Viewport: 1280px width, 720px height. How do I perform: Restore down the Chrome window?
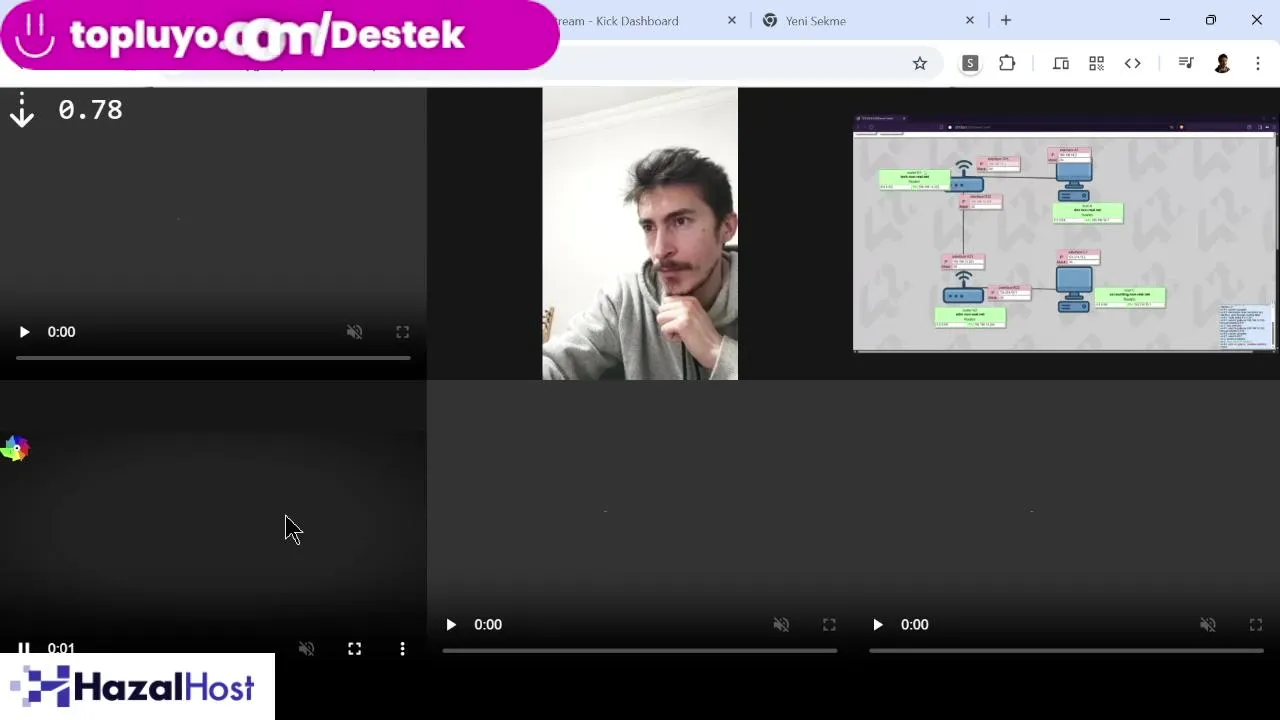click(x=1211, y=20)
